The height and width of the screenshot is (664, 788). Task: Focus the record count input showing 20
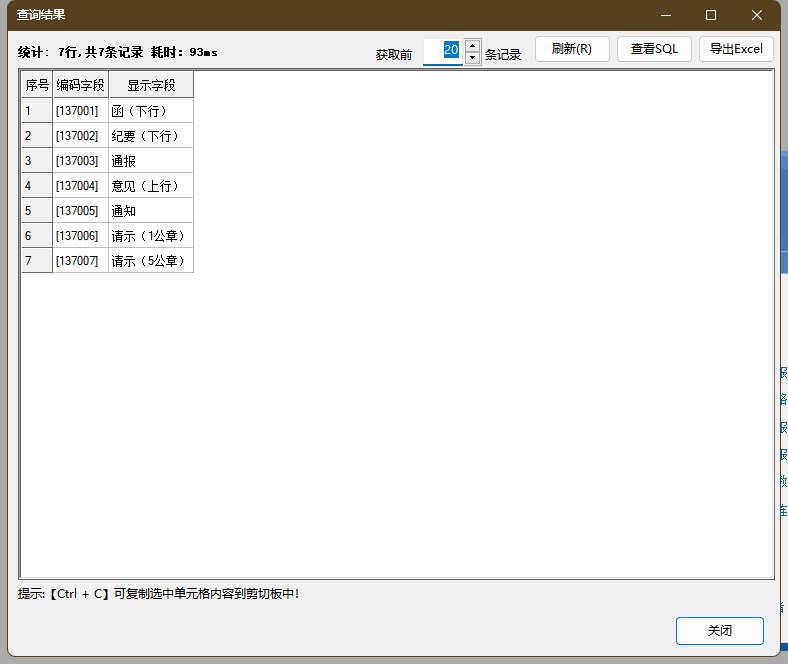click(x=443, y=51)
